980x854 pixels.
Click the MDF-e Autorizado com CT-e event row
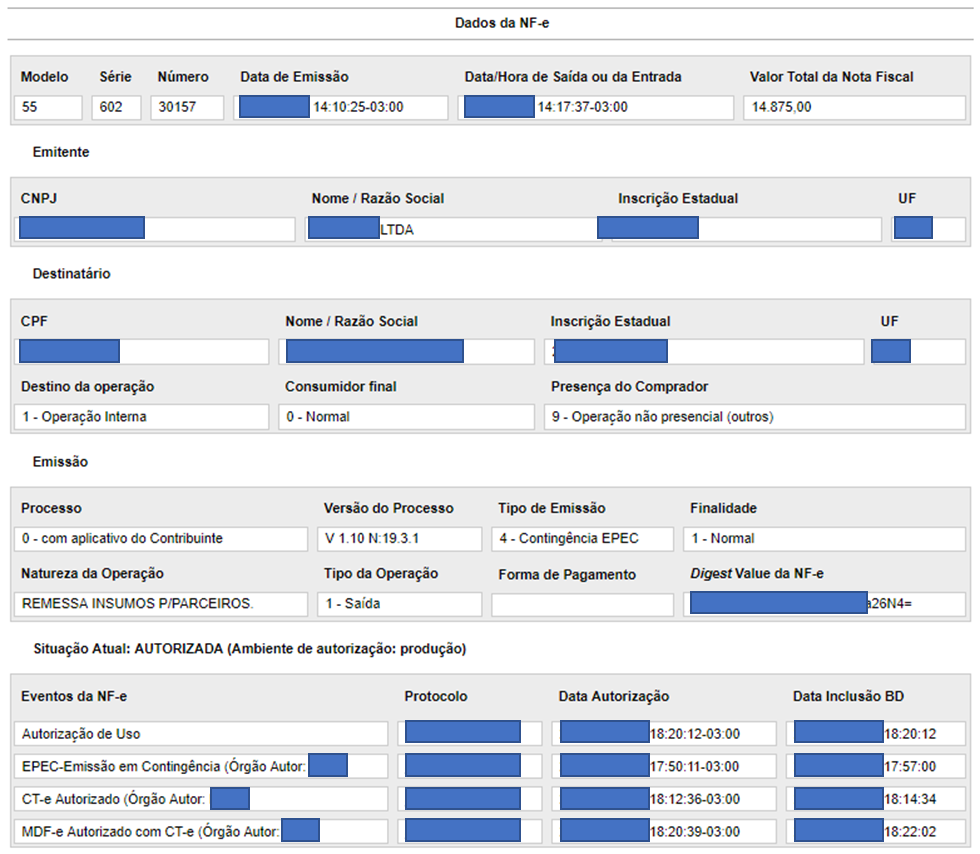(x=201, y=831)
